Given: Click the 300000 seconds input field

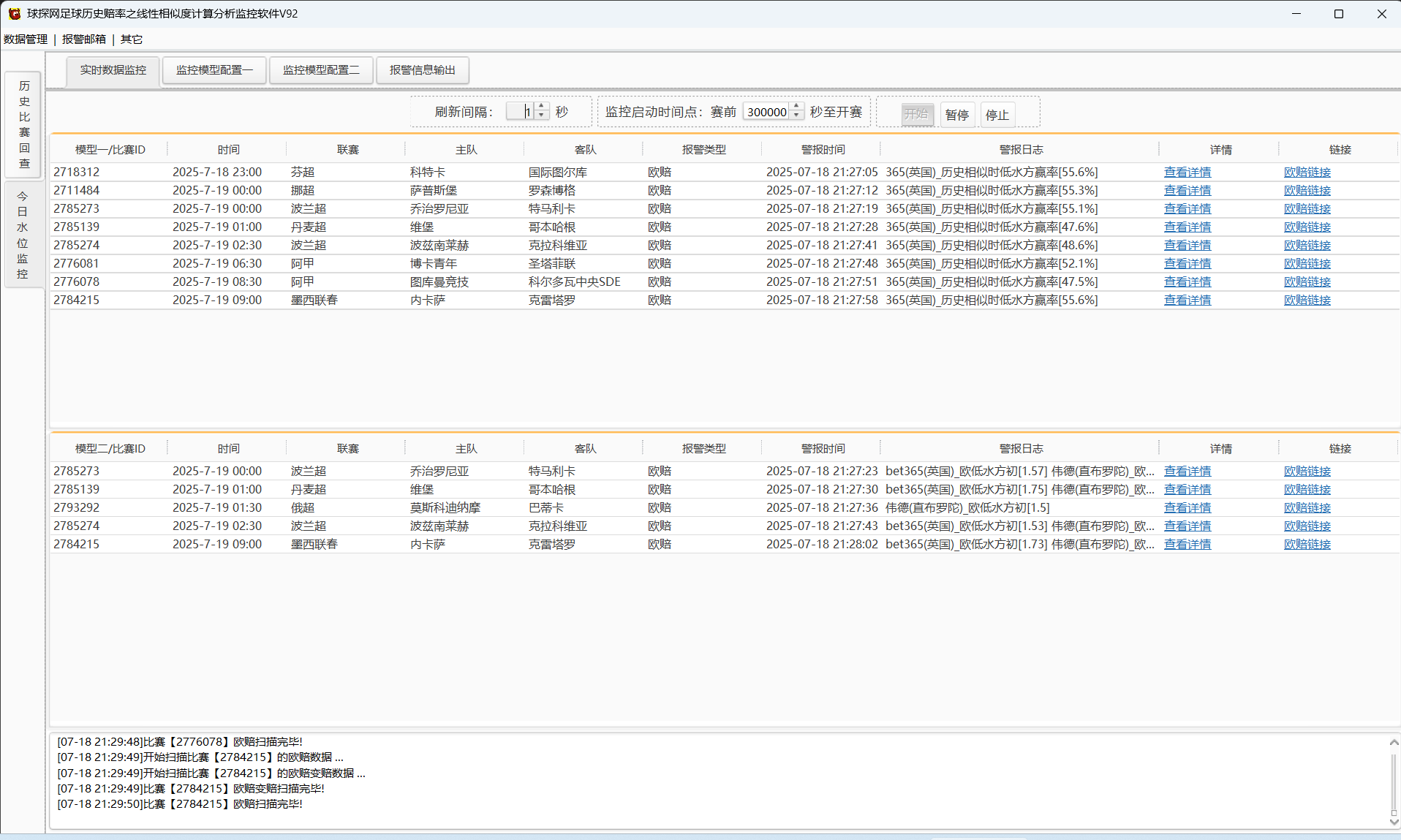Looking at the screenshot, I should (x=766, y=112).
